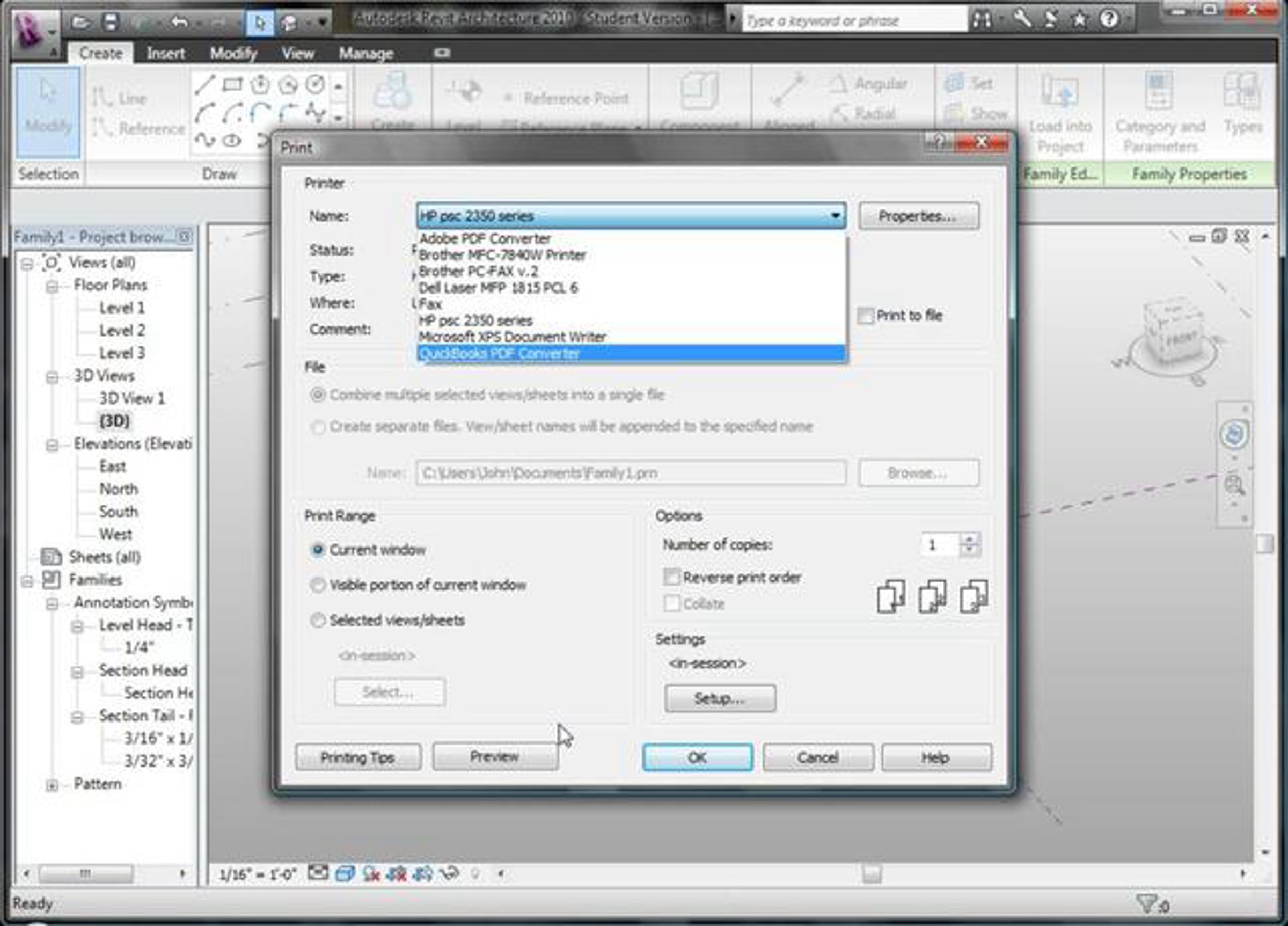Expand the Pattern families node
The width and height of the screenshot is (1288, 926).
(52, 785)
